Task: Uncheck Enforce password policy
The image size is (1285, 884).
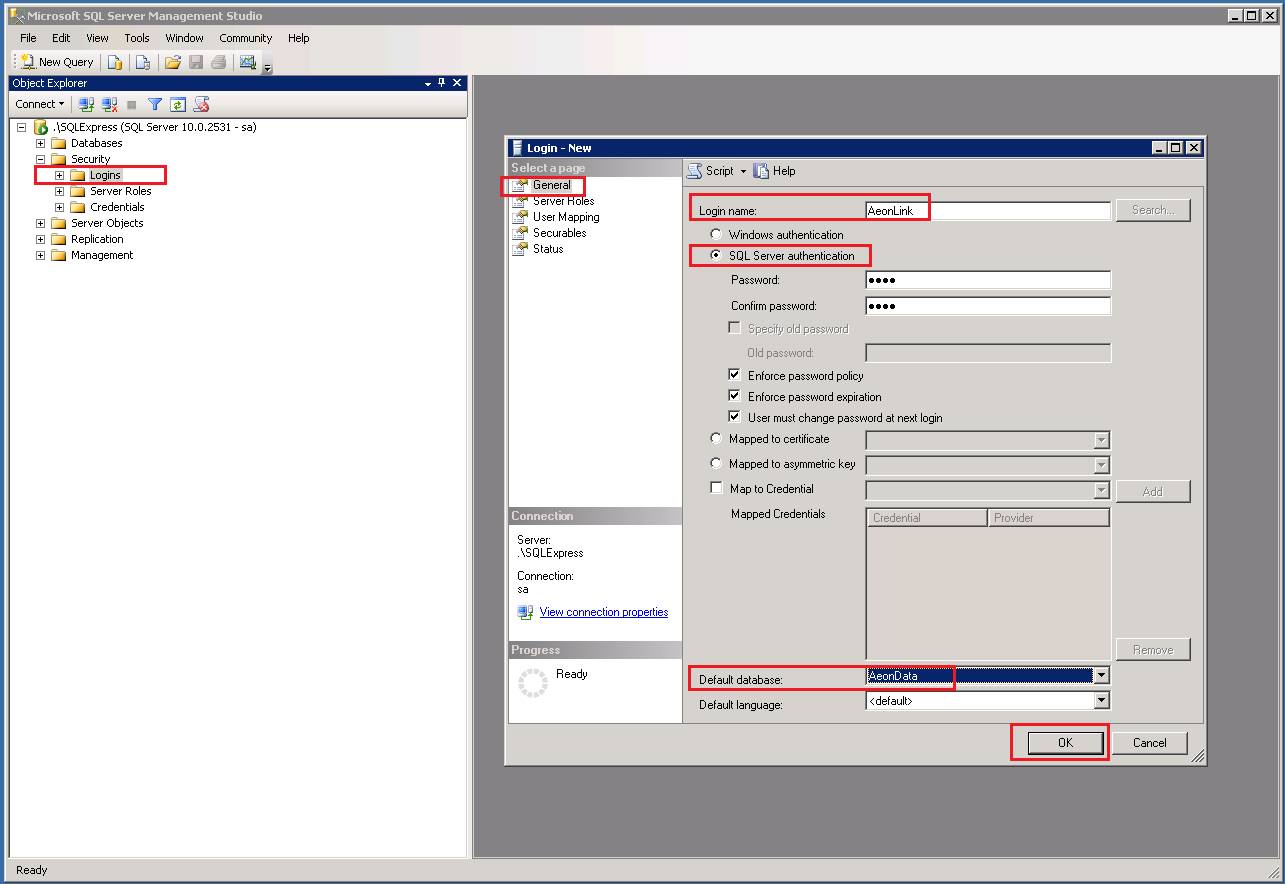Action: click(735, 375)
